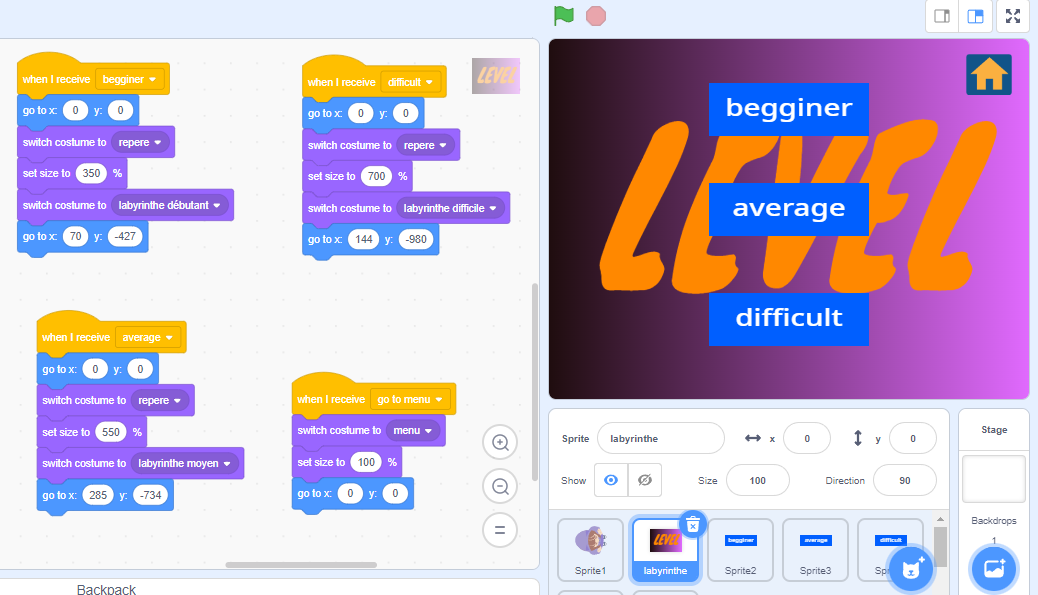Click the sprite name field labyrinthe
Image resolution: width=1038 pixels, height=595 pixels.
pyautogui.click(x=661, y=438)
